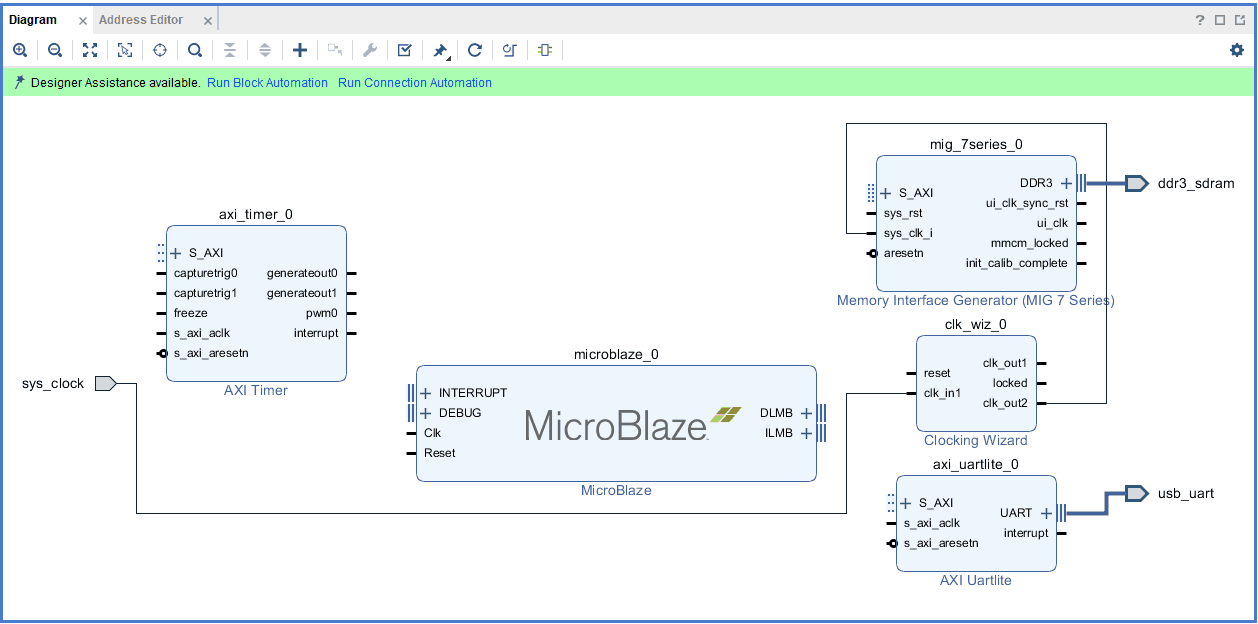
Task: Click the Run Block Automation link
Action: click(267, 83)
